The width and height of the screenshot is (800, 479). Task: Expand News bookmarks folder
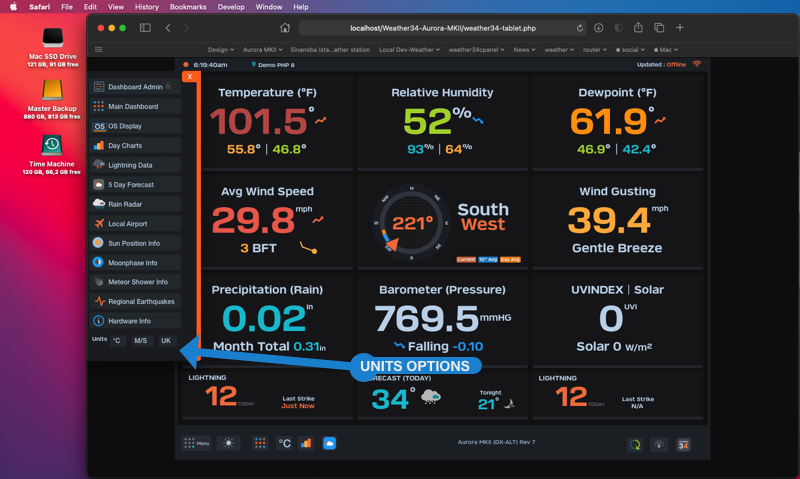524,49
